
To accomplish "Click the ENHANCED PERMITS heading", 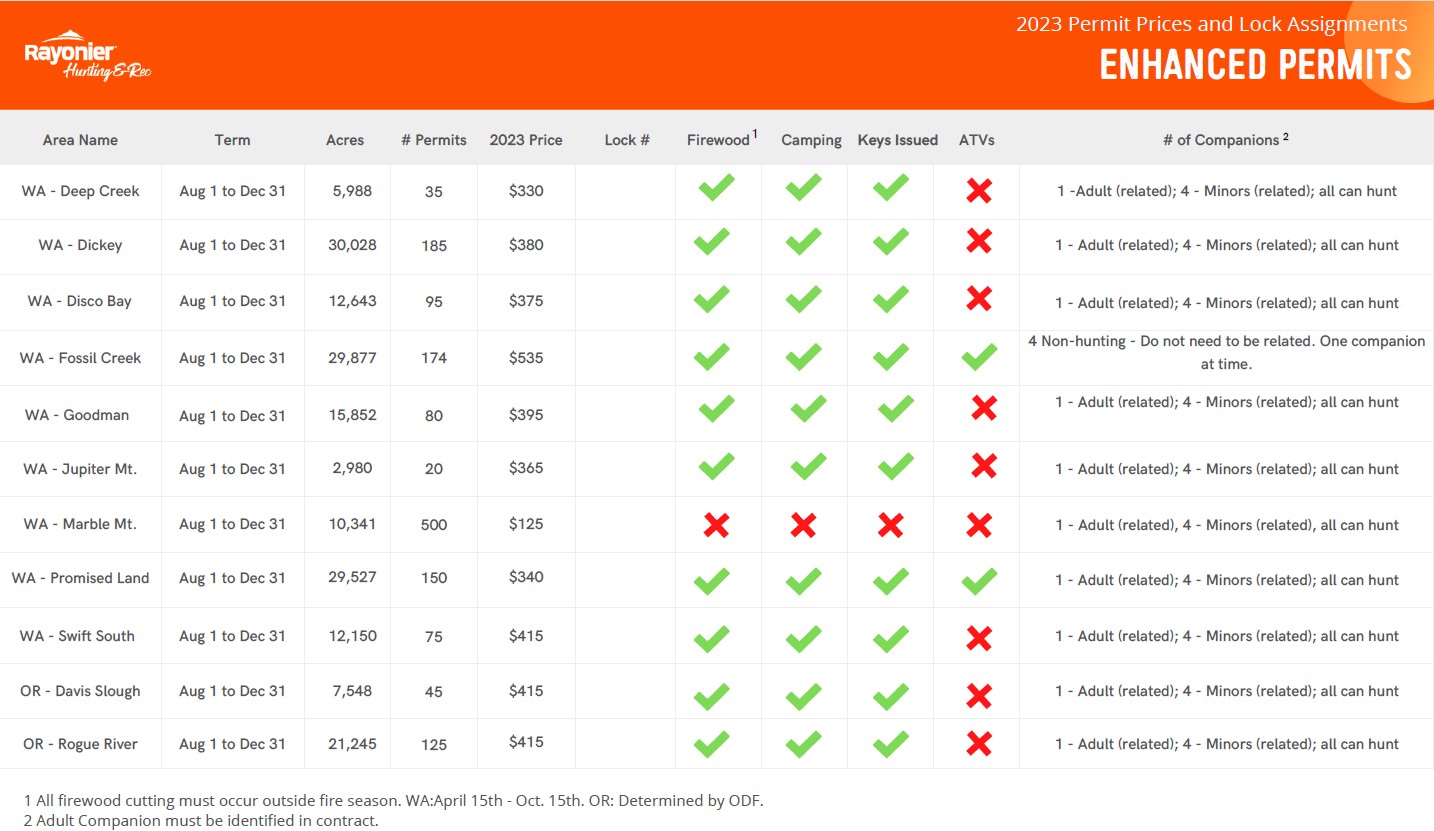I will pyautogui.click(x=1255, y=65).
